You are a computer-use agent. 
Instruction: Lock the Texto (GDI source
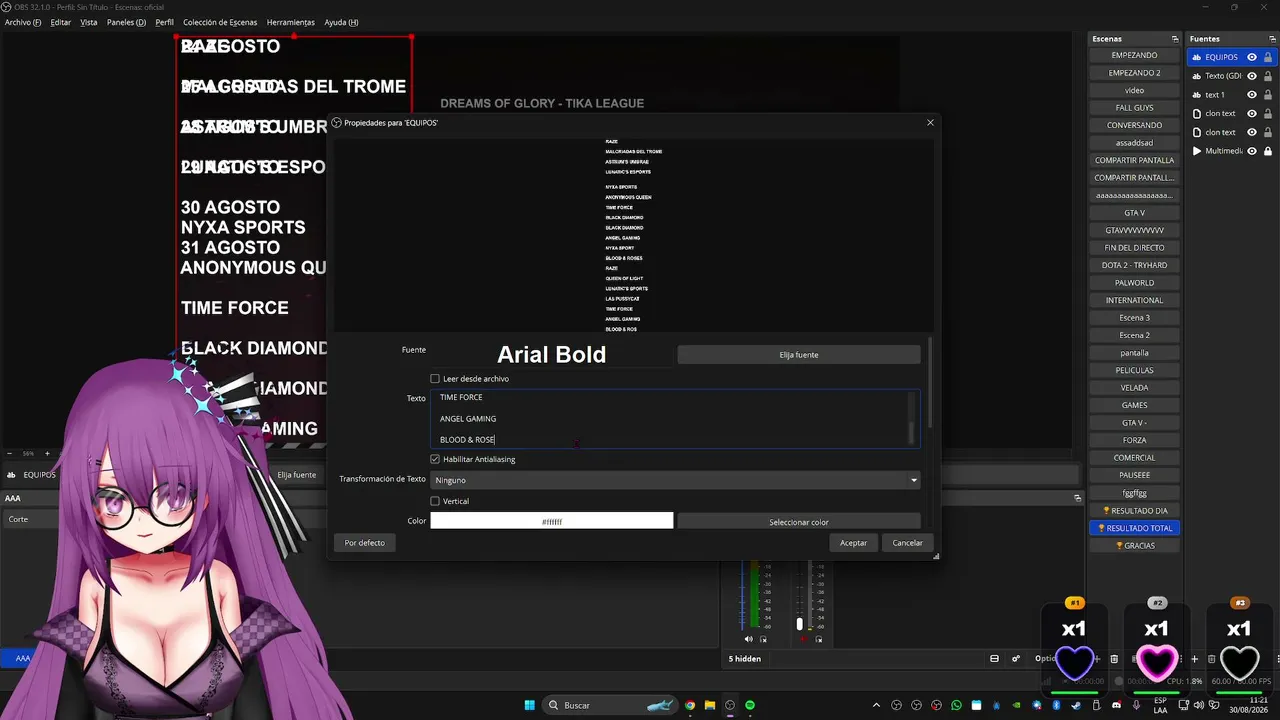tap(1268, 76)
